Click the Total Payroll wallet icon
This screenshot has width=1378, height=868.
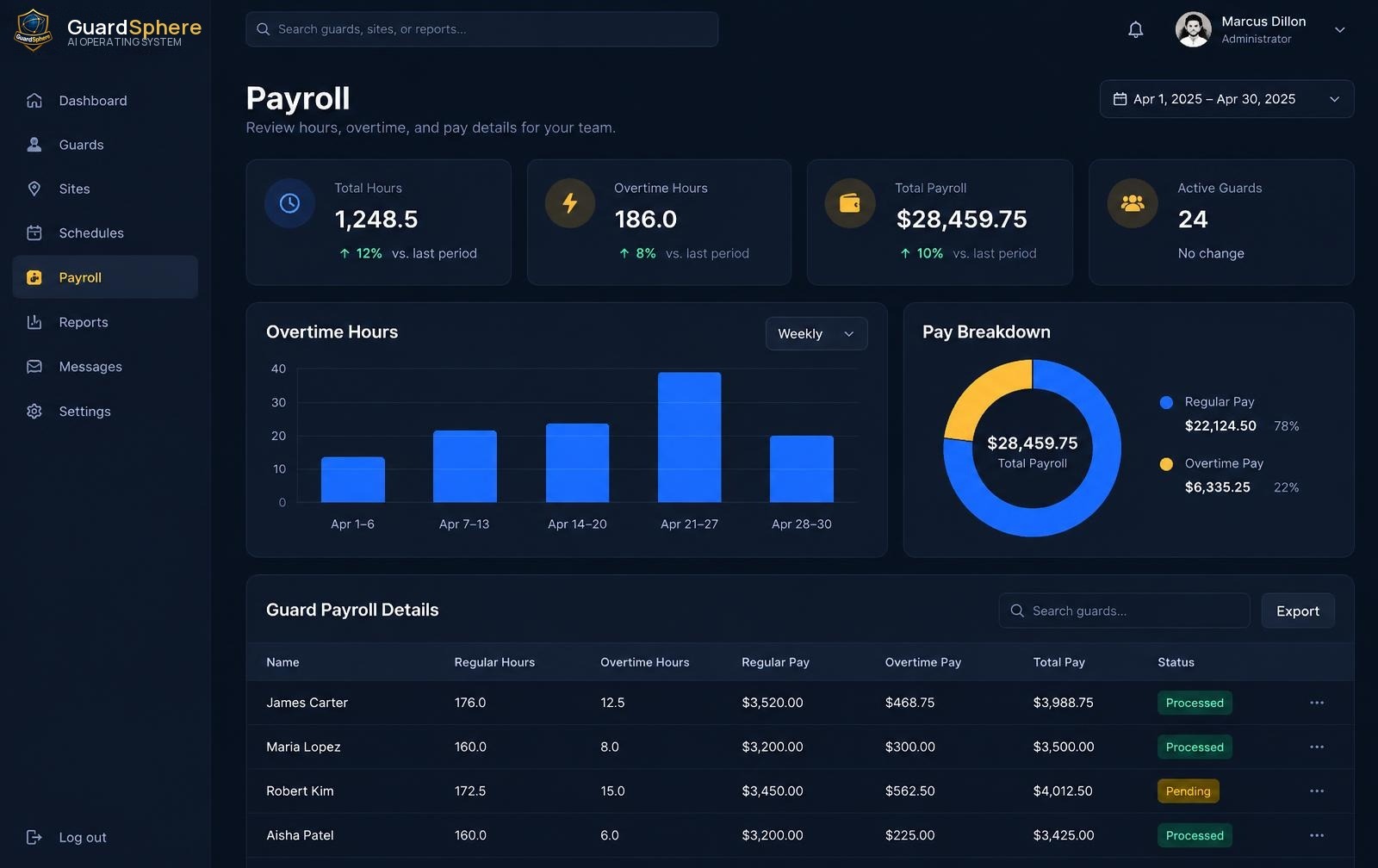coord(850,203)
